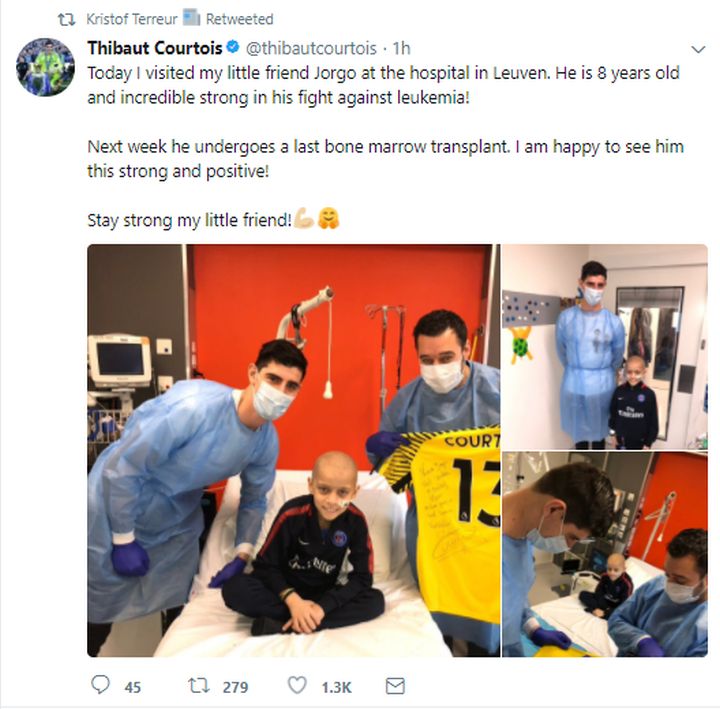Open Kristof Terreur's profile from the retweet line
This screenshot has width=720, height=709.
click(x=132, y=19)
